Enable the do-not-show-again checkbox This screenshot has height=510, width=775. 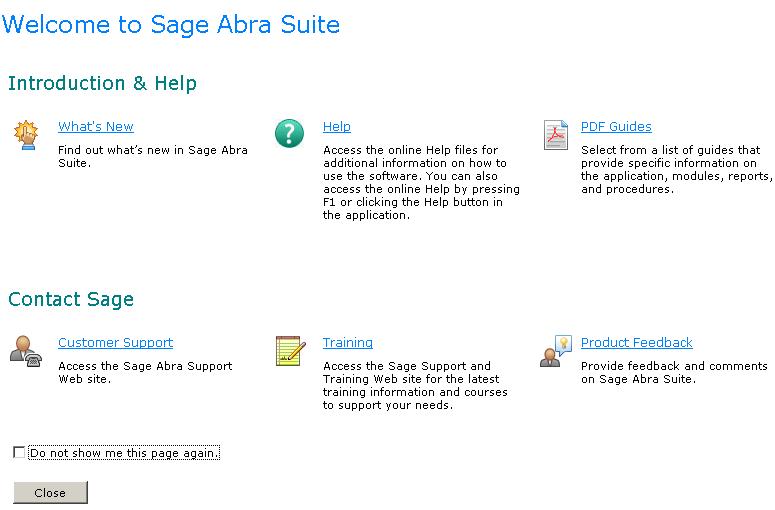click(19, 453)
